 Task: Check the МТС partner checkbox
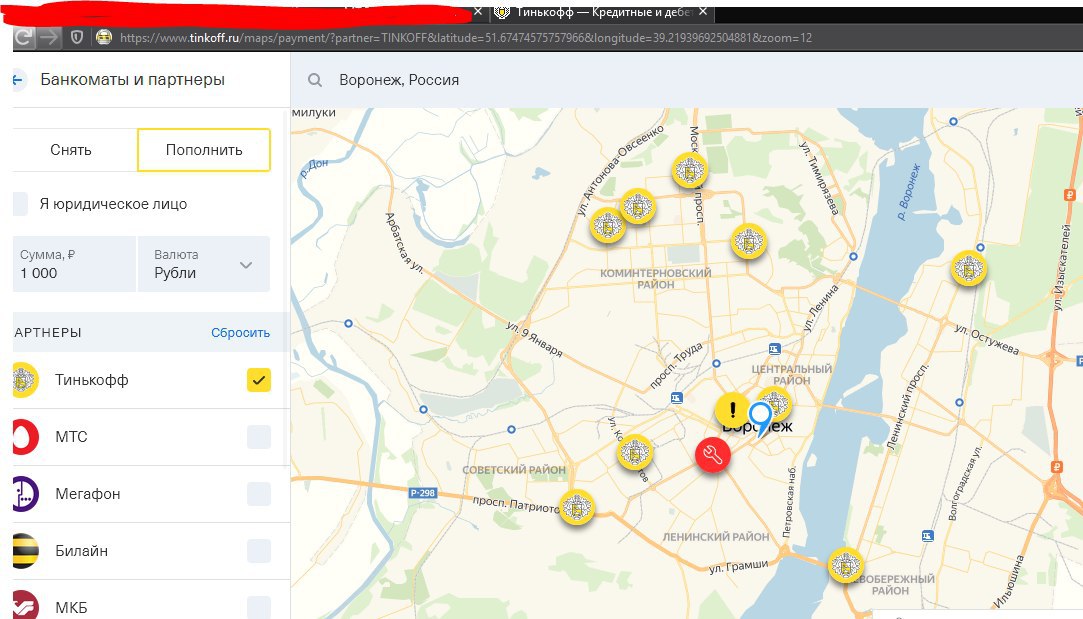coord(259,437)
